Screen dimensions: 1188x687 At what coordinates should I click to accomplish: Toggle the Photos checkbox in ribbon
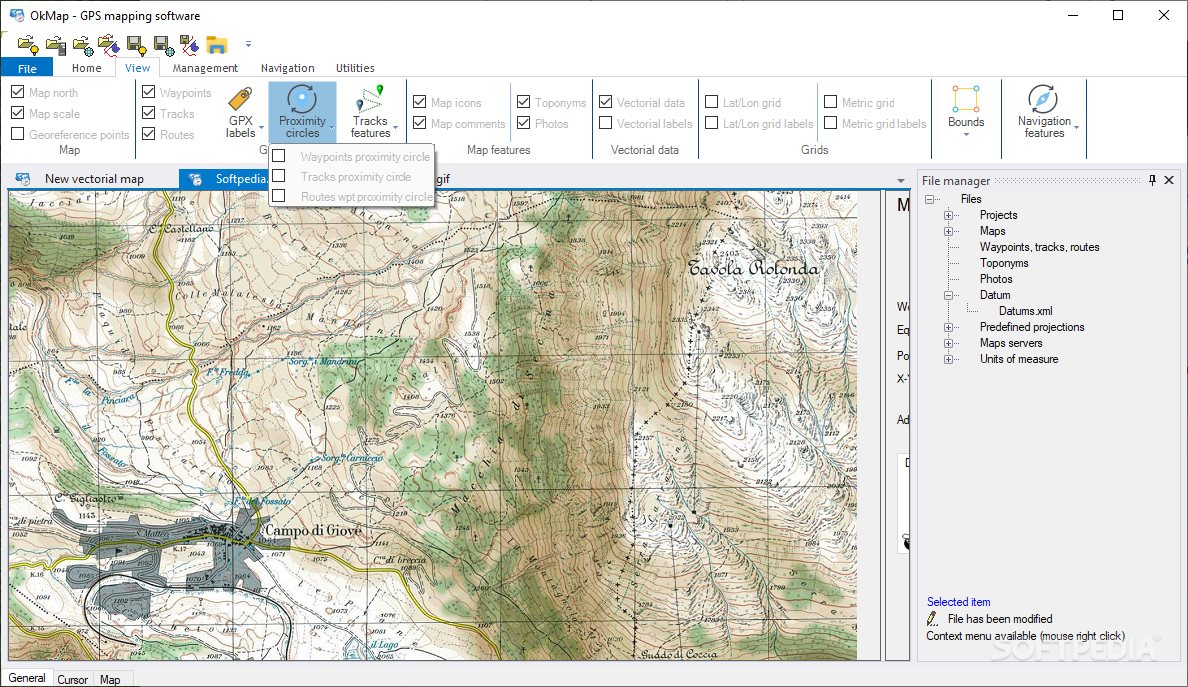click(x=523, y=123)
